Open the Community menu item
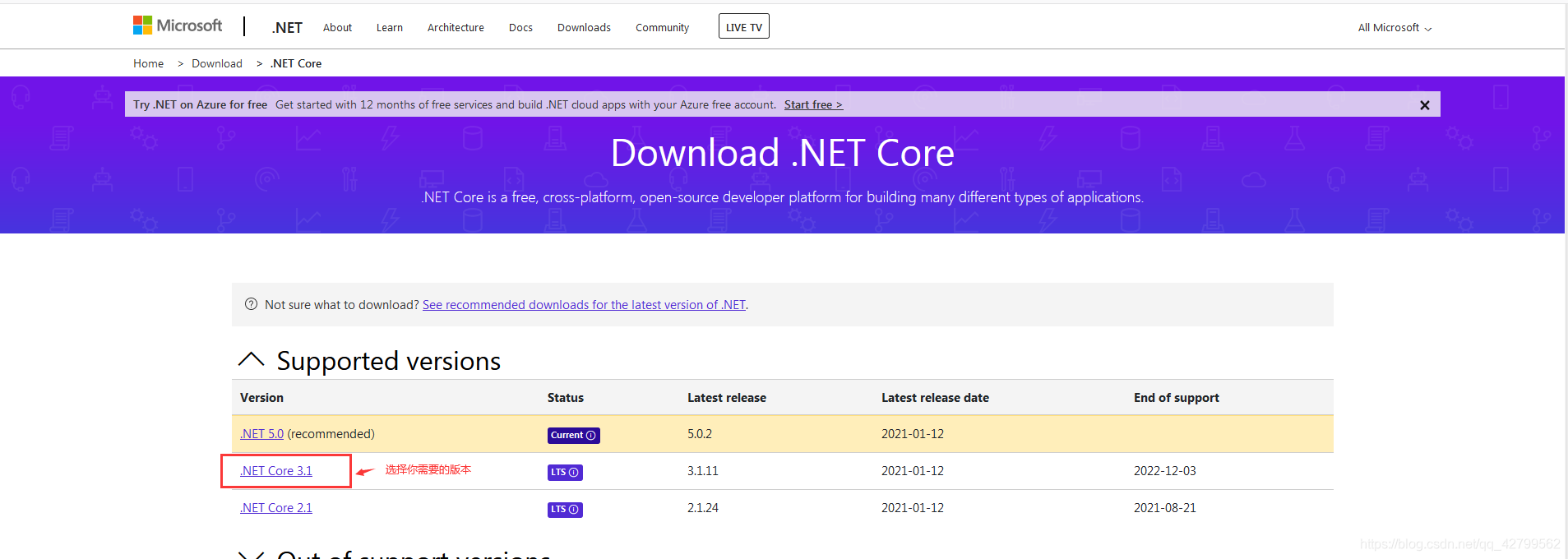The height and width of the screenshot is (559, 1568). [662, 28]
